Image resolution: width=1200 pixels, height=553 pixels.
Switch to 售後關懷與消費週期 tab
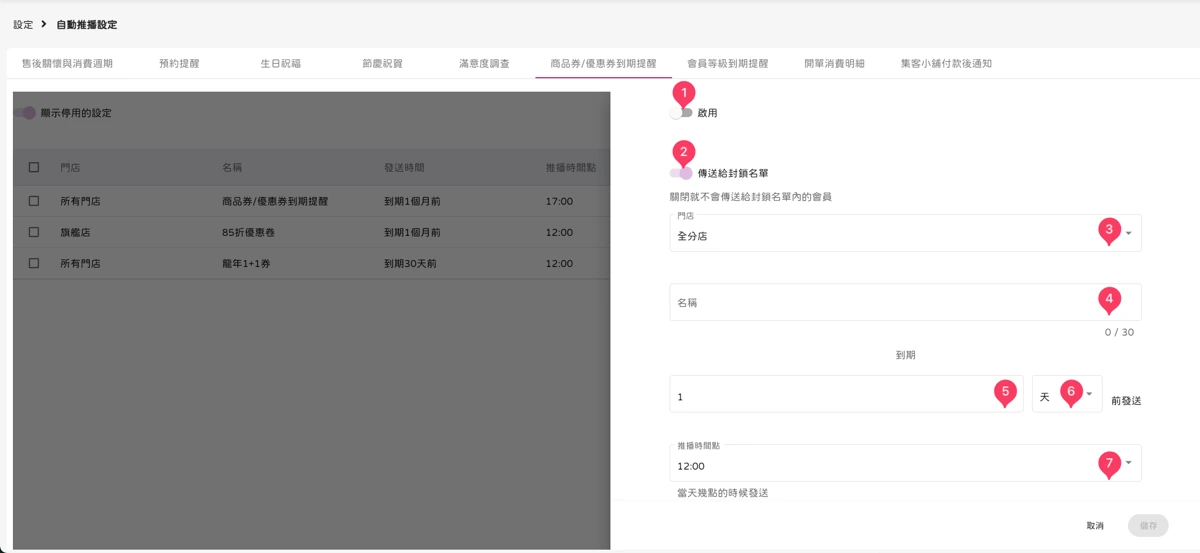[x=67, y=63]
